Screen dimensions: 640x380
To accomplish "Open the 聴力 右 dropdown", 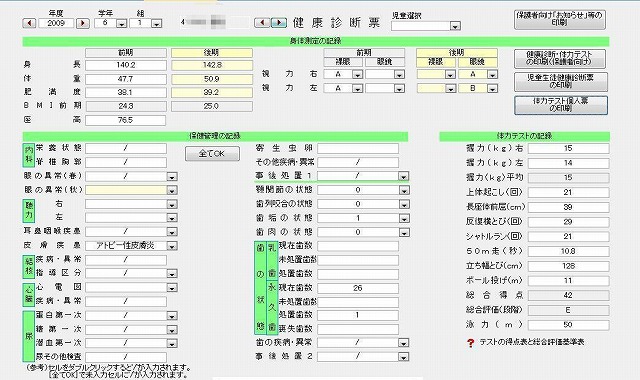I will coord(172,204).
